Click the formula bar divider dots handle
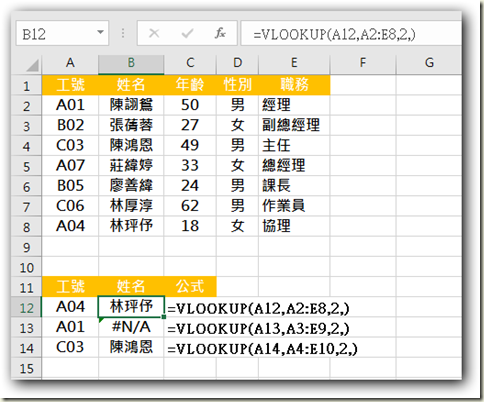The image size is (484, 402). tap(123, 33)
